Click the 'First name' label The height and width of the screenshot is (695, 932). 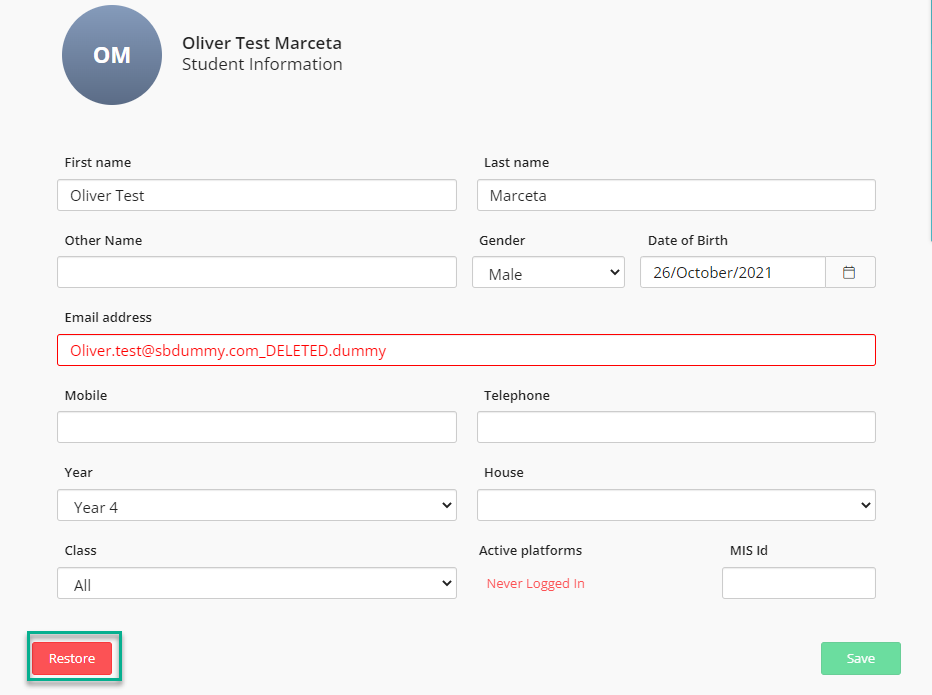(x=98, y=162)
